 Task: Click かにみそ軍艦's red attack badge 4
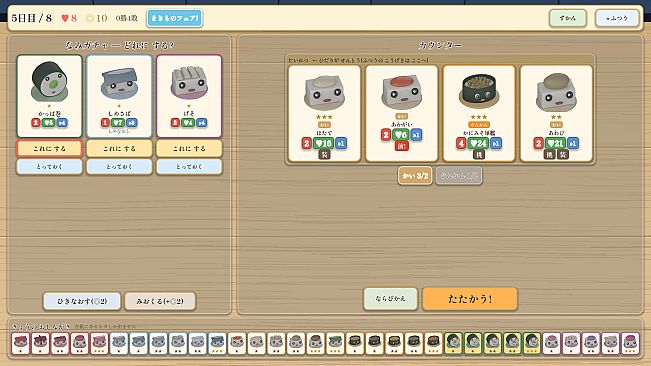point(461,143)
